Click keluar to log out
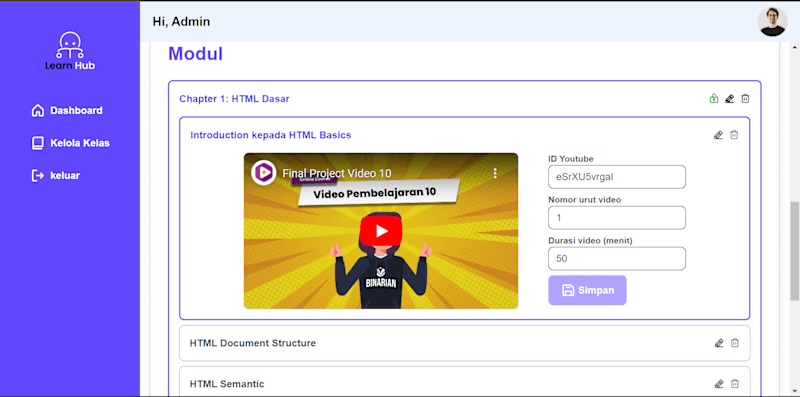The image size is (800, 397). pos(56,176)
